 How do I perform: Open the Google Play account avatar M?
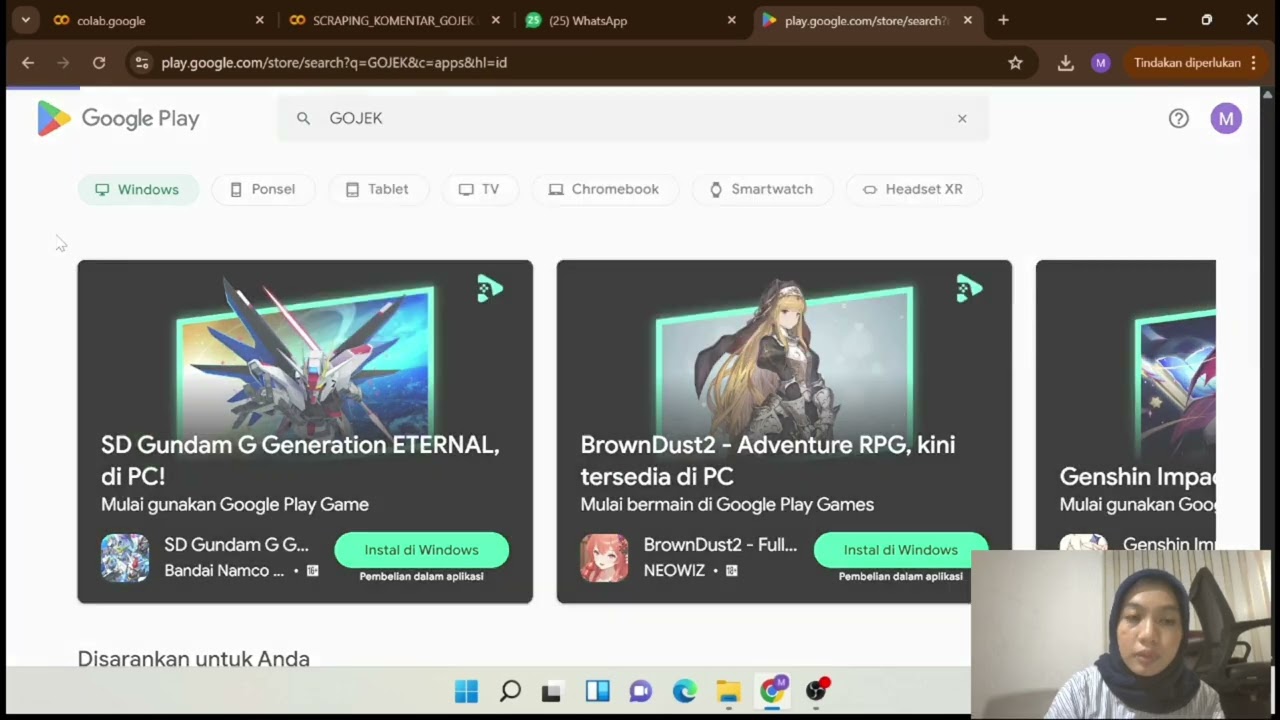click(1226, 118)
